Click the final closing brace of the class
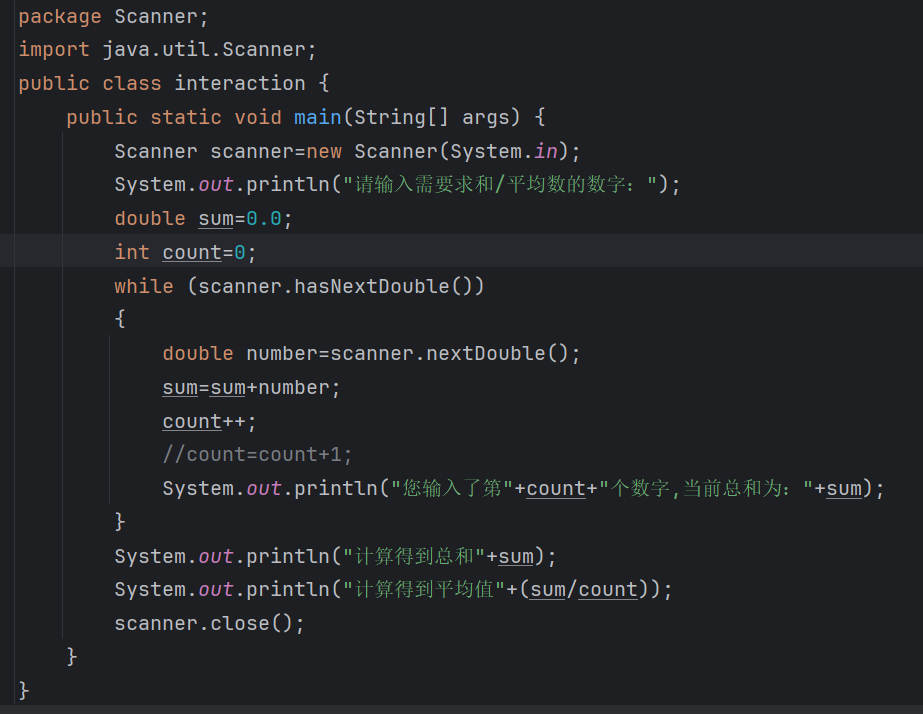 point(24,690)
